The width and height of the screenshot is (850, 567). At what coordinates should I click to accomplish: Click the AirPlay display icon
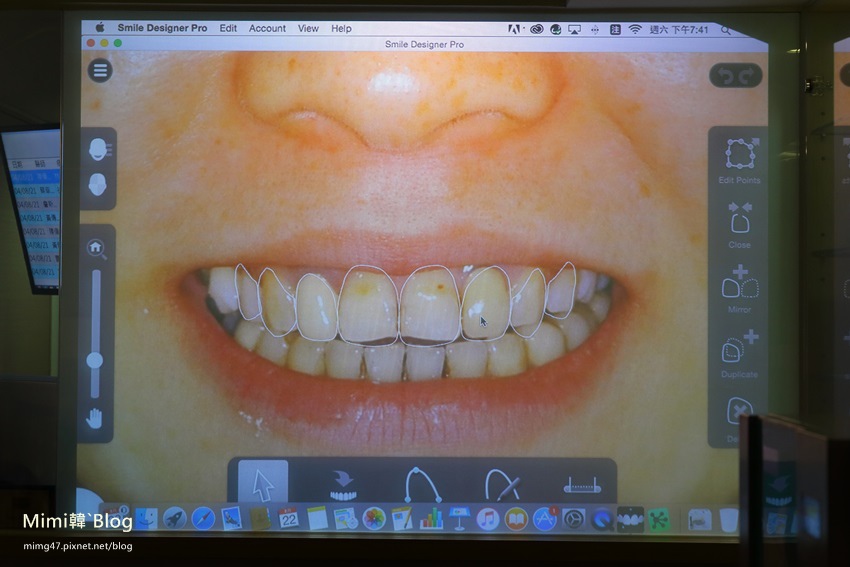tap(574, 30)
